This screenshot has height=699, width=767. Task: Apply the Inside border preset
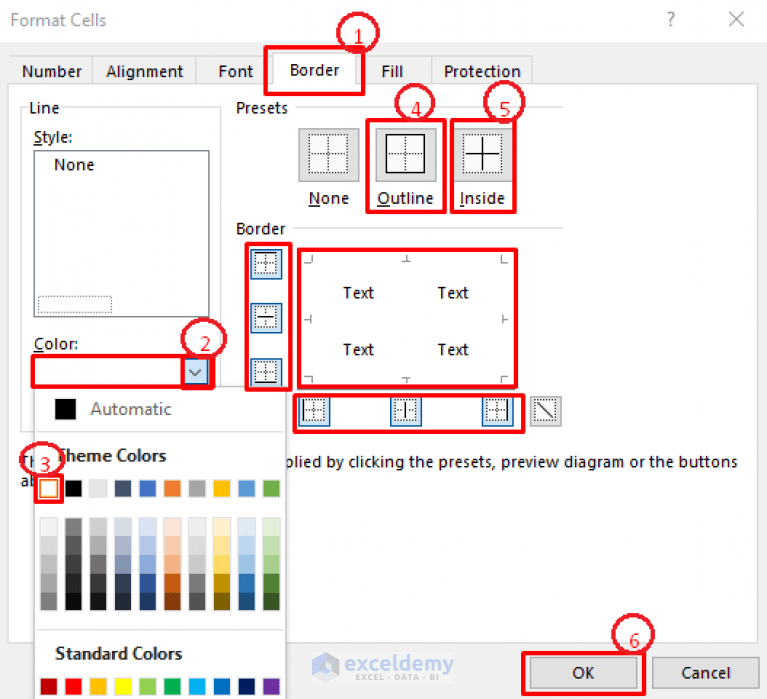tap(482, 155)
